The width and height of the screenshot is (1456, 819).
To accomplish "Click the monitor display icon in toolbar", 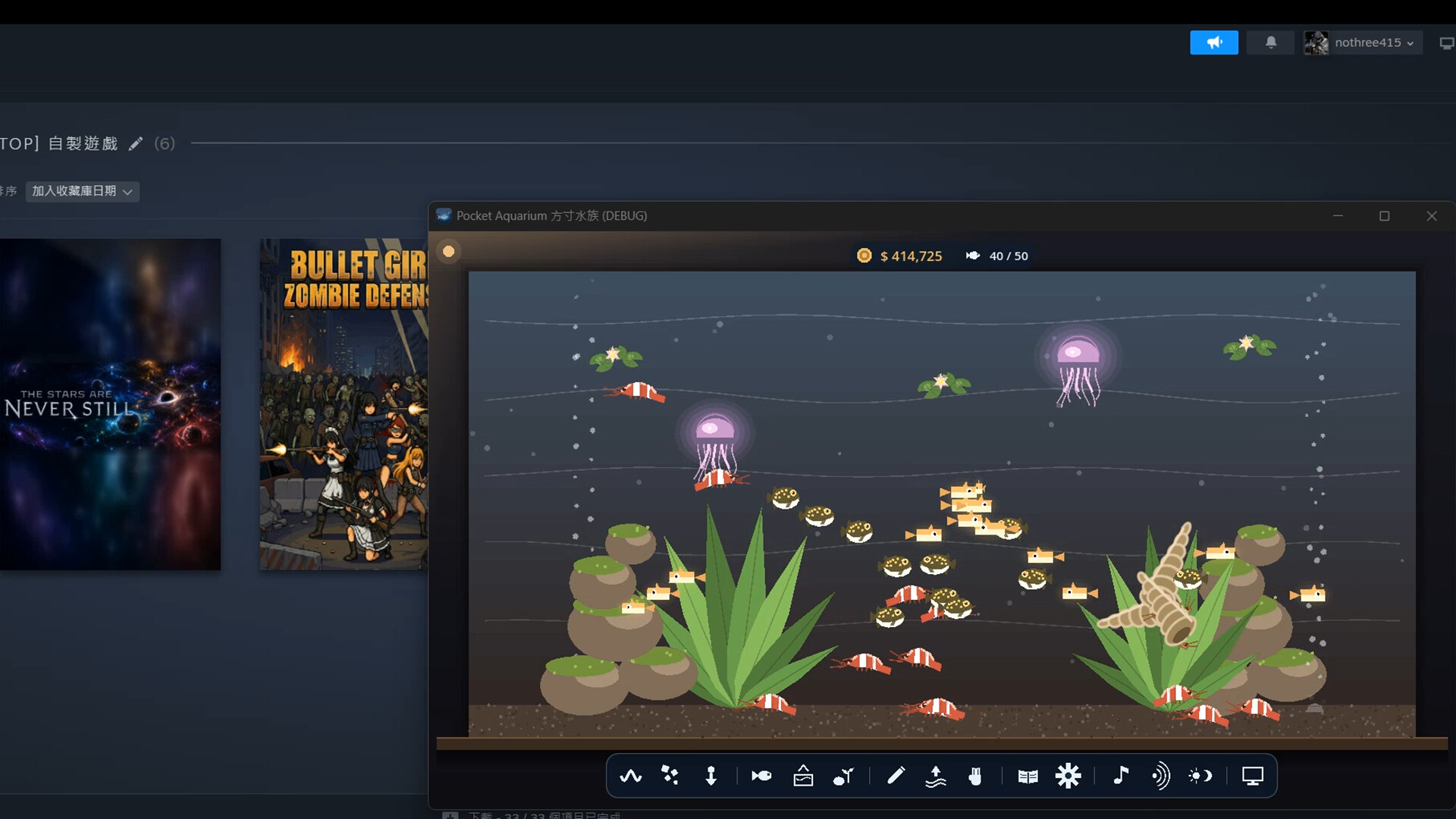I will pos(1253,776).
